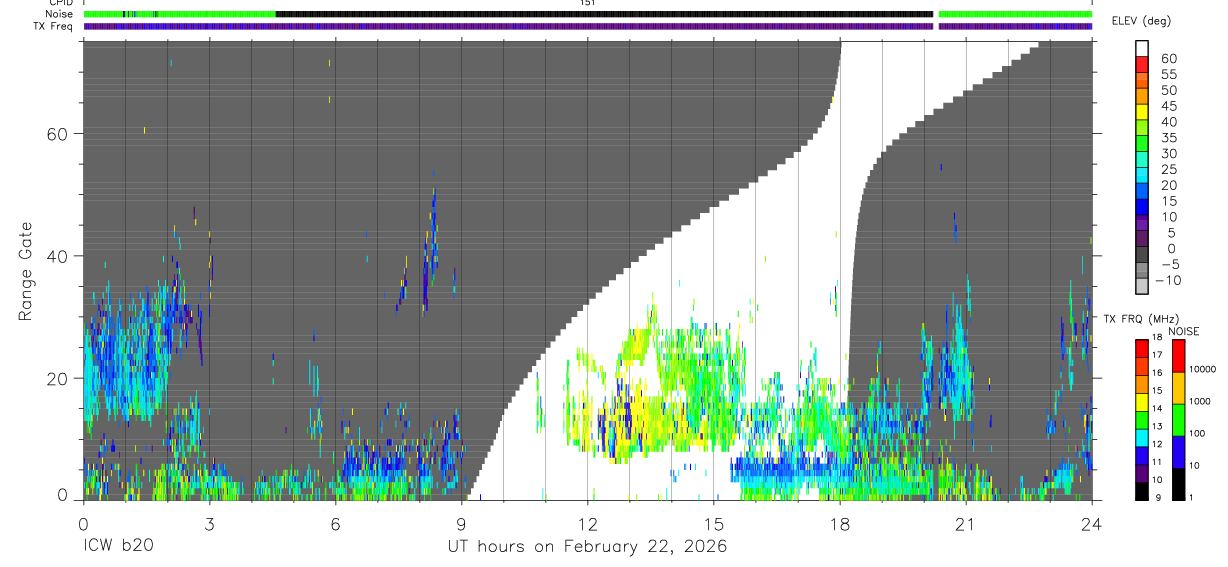Image resolution: width=1228 pixels, height=567 pixels.
Task: Click the 'TX Freq' strip label at top left
Action: click(54, 26)
